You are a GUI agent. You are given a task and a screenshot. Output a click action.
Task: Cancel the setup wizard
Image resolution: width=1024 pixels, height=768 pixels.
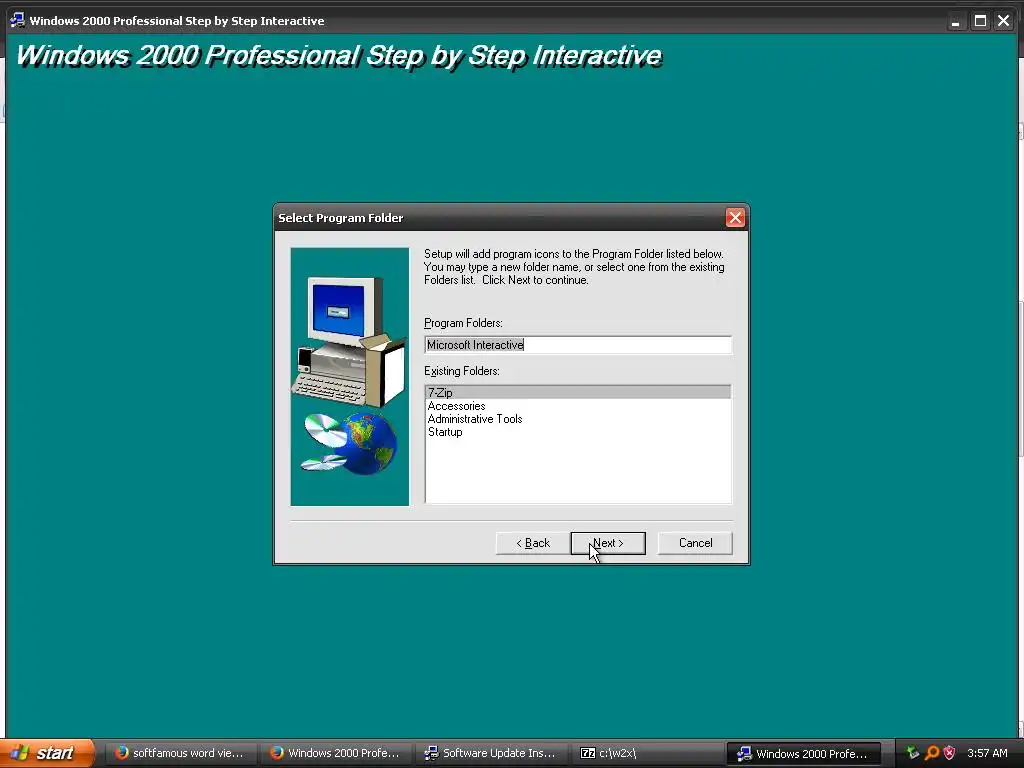click(695, 543)
